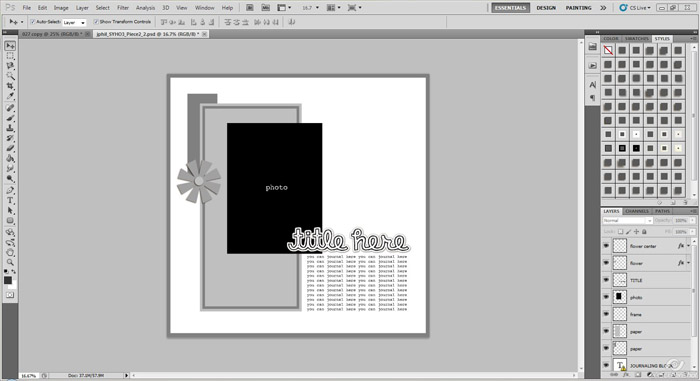Select the Clone Stamp tool

pyautogui.click(x=10, y=128)
